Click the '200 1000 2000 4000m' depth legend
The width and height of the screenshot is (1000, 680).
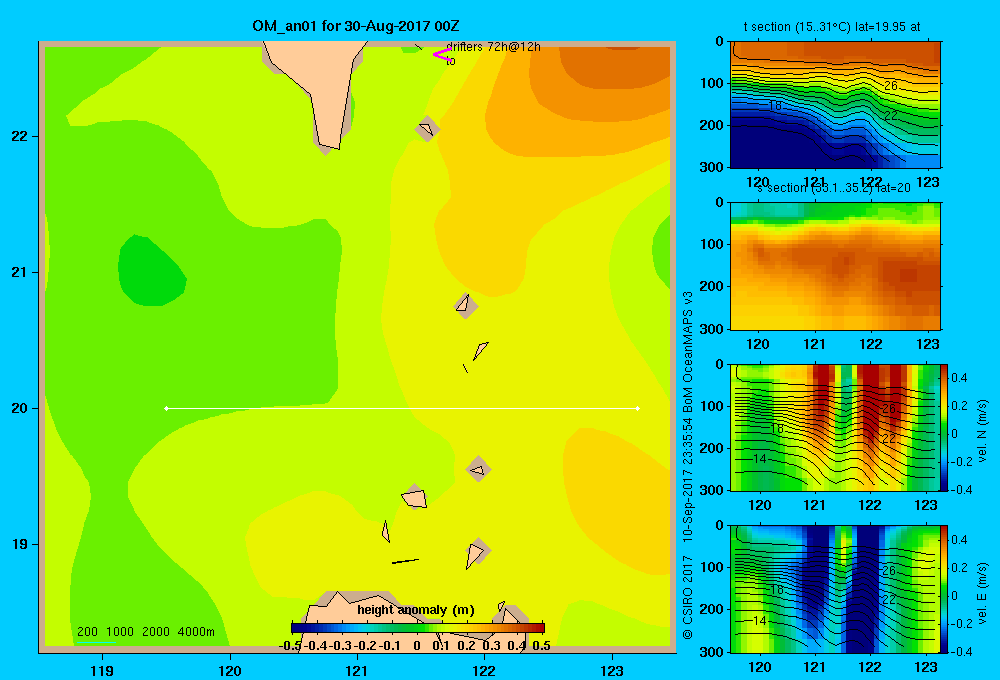click(145, 632)
